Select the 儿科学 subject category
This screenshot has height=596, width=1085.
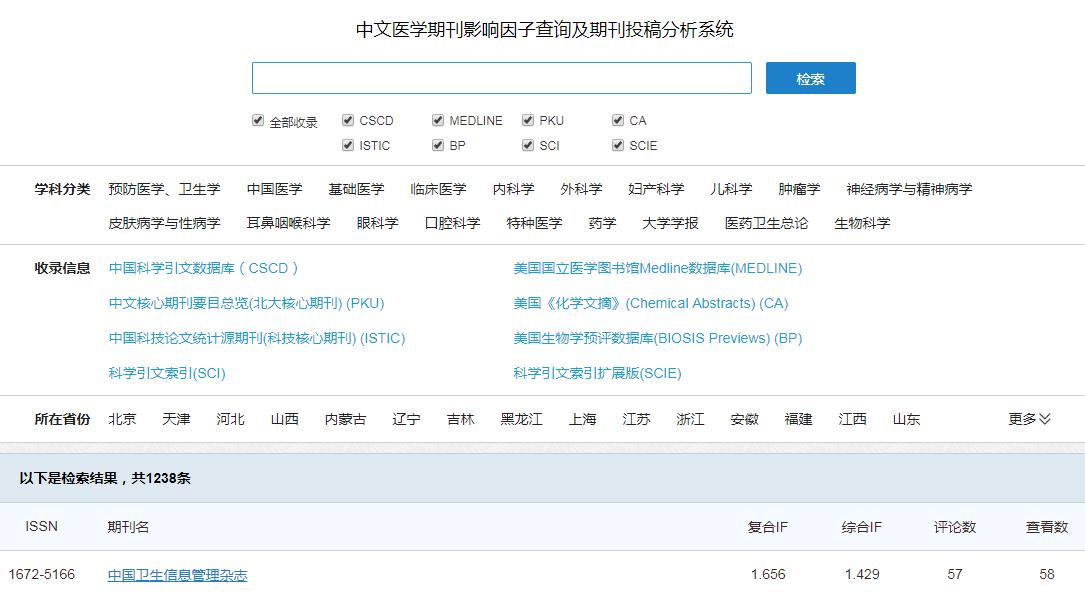731,189
